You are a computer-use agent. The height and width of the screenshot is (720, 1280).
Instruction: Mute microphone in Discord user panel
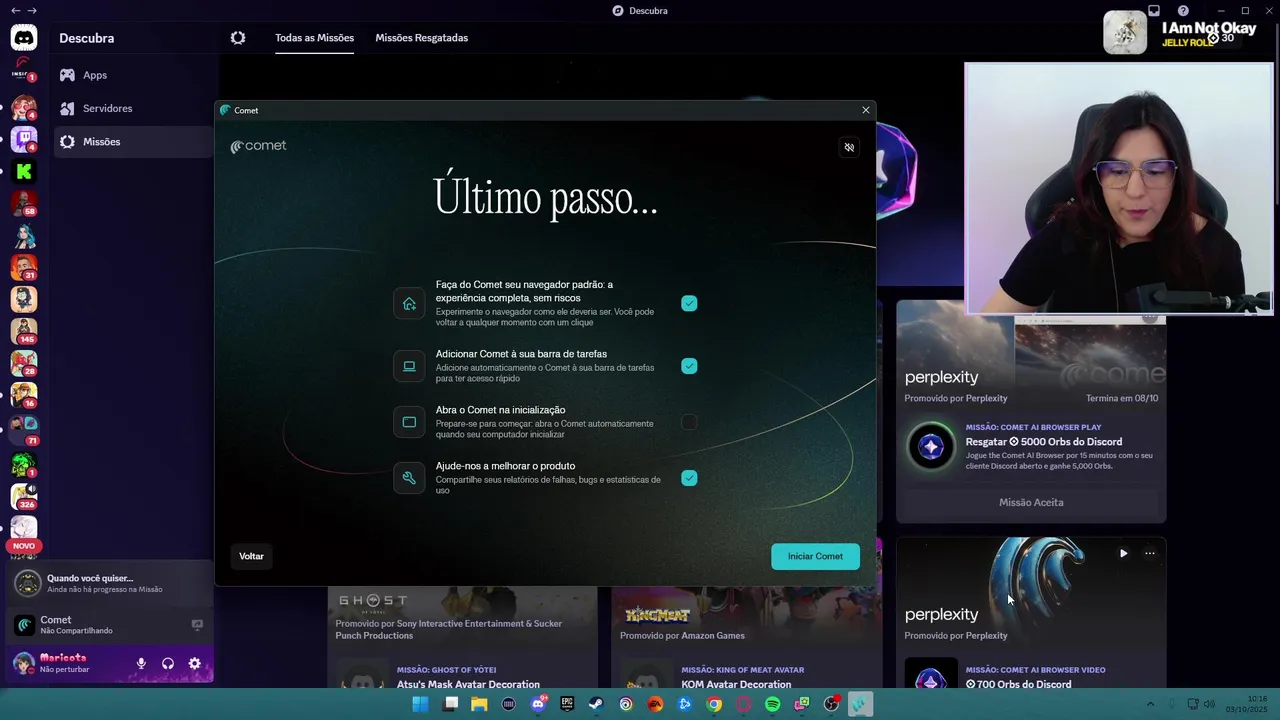pyautogui.click(x=141, y=664)
